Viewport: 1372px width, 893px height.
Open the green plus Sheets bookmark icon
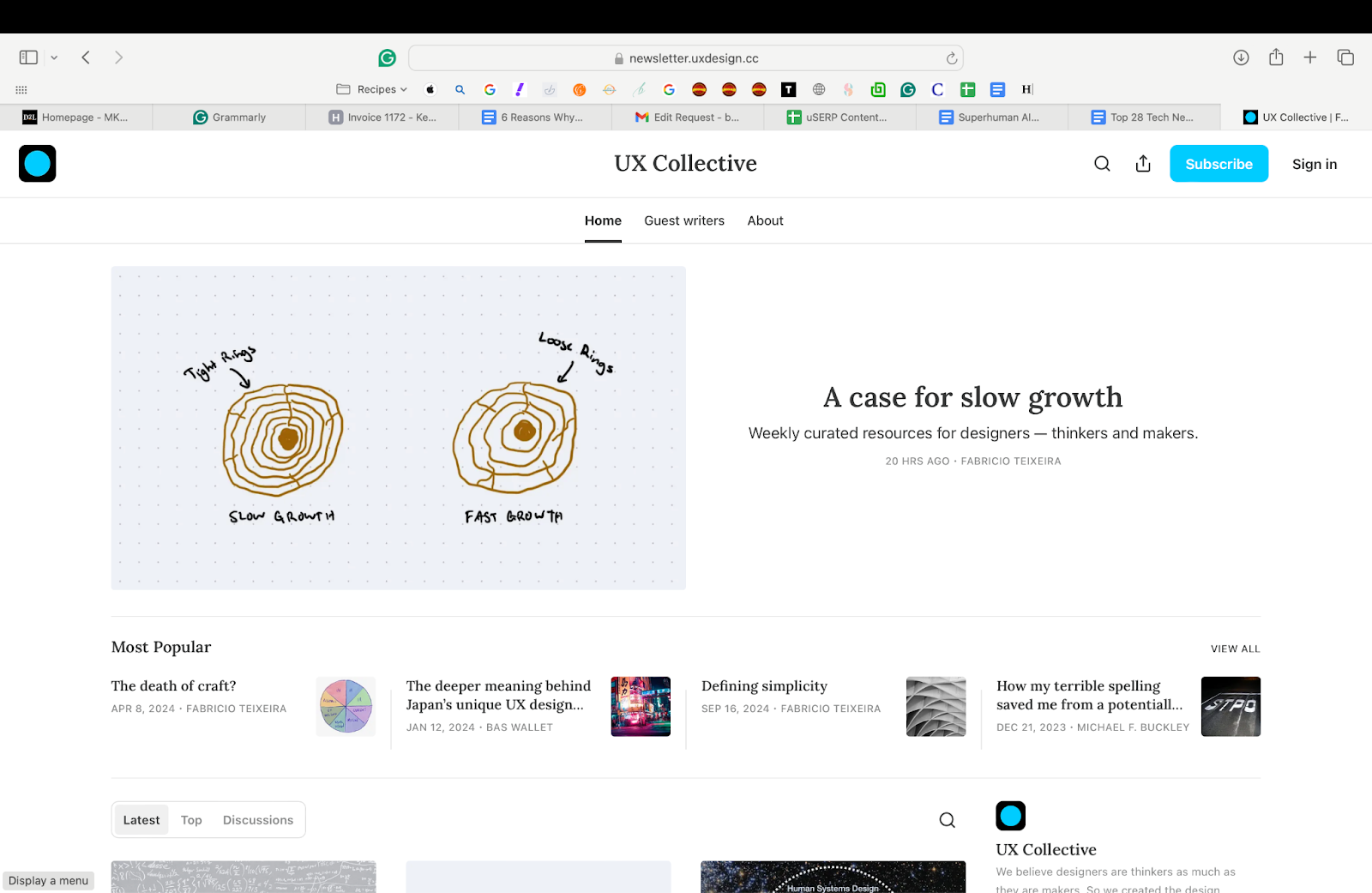tap(967, 89)
